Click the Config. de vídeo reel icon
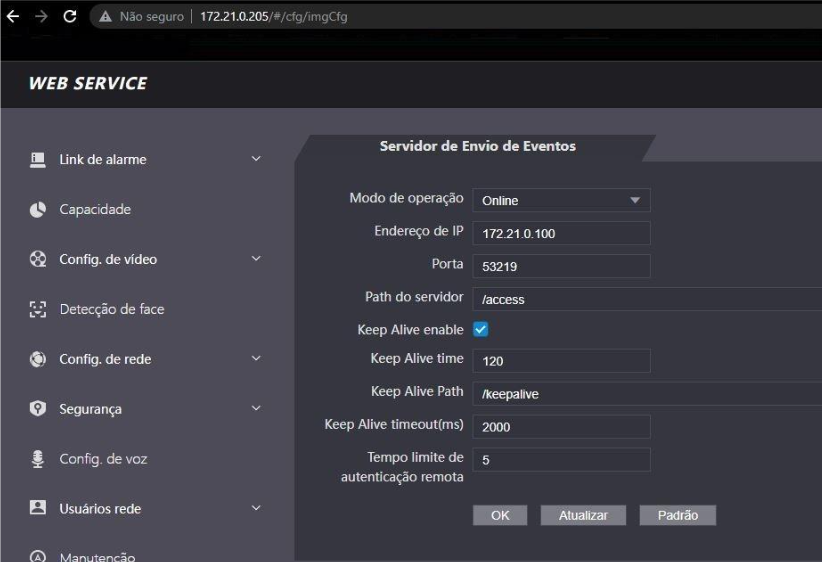The height and width of the screenshot is (562, 822). coord(38,259)
